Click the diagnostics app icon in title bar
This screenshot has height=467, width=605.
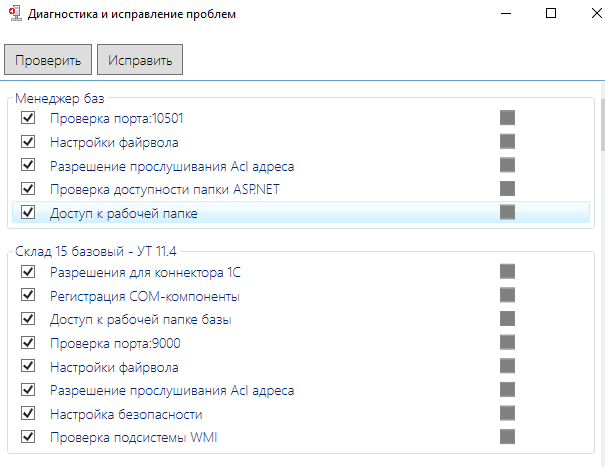pyautogui.click(x=15, y=14)
